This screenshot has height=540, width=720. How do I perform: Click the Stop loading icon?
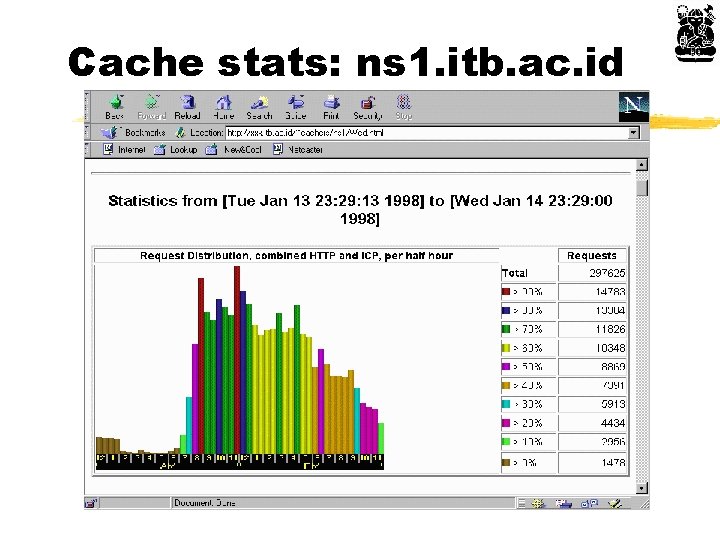(404, 107)
